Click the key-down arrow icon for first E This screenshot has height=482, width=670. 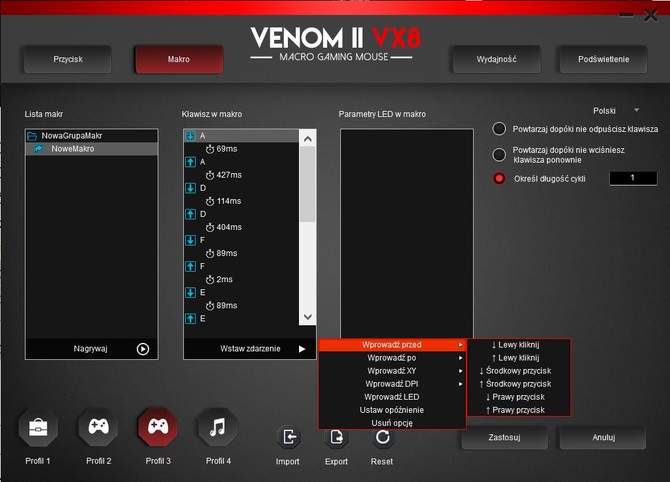point(191,292)
